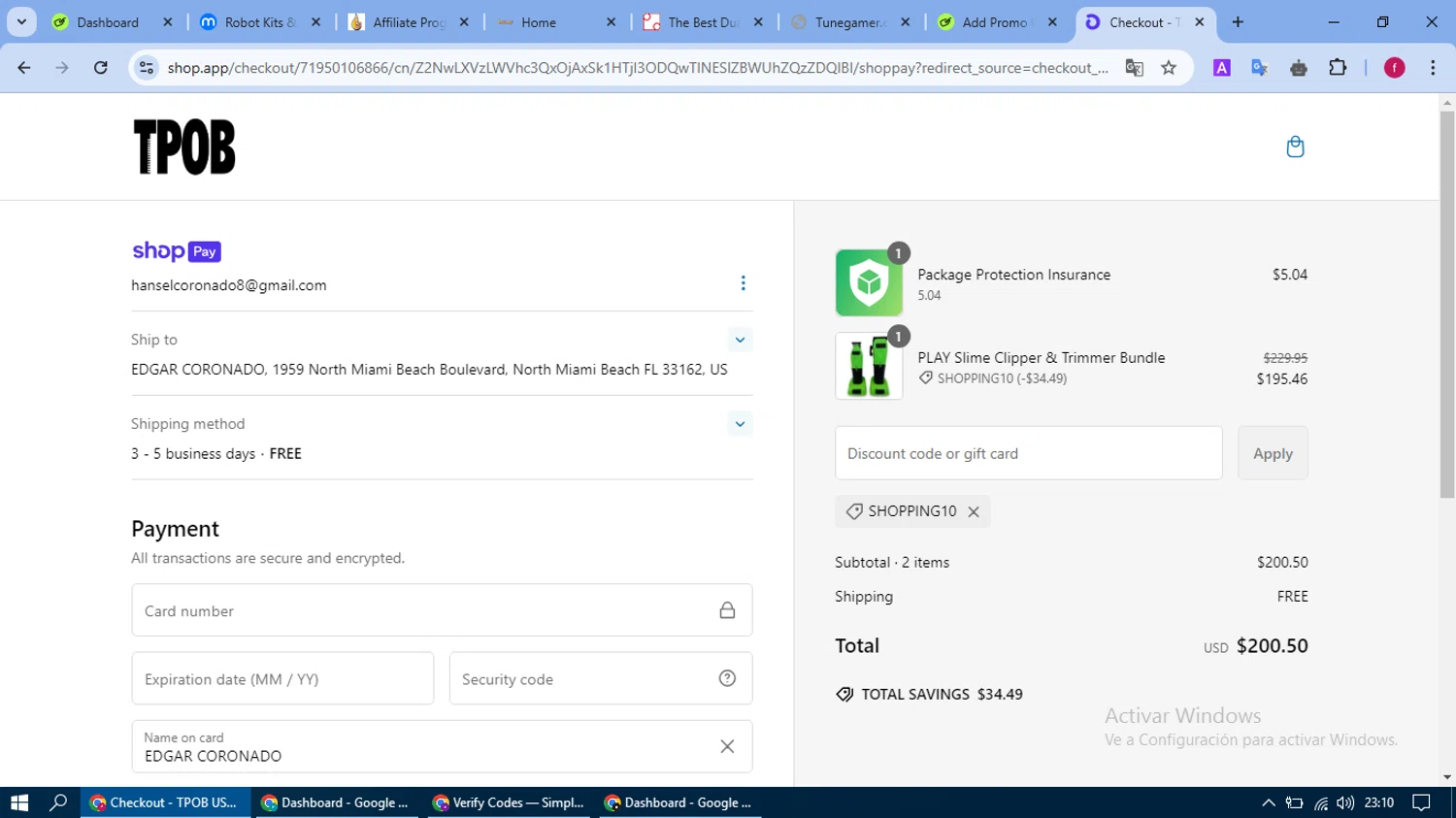Click the Name on card field

click(442, 746)
